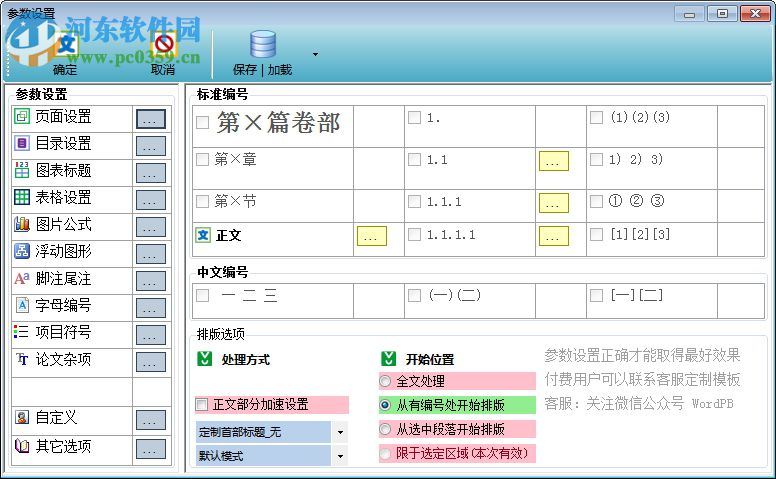Screen dimensions: 776x479
Task: Open 字母编号 ellipsis button
Action: 151,308
